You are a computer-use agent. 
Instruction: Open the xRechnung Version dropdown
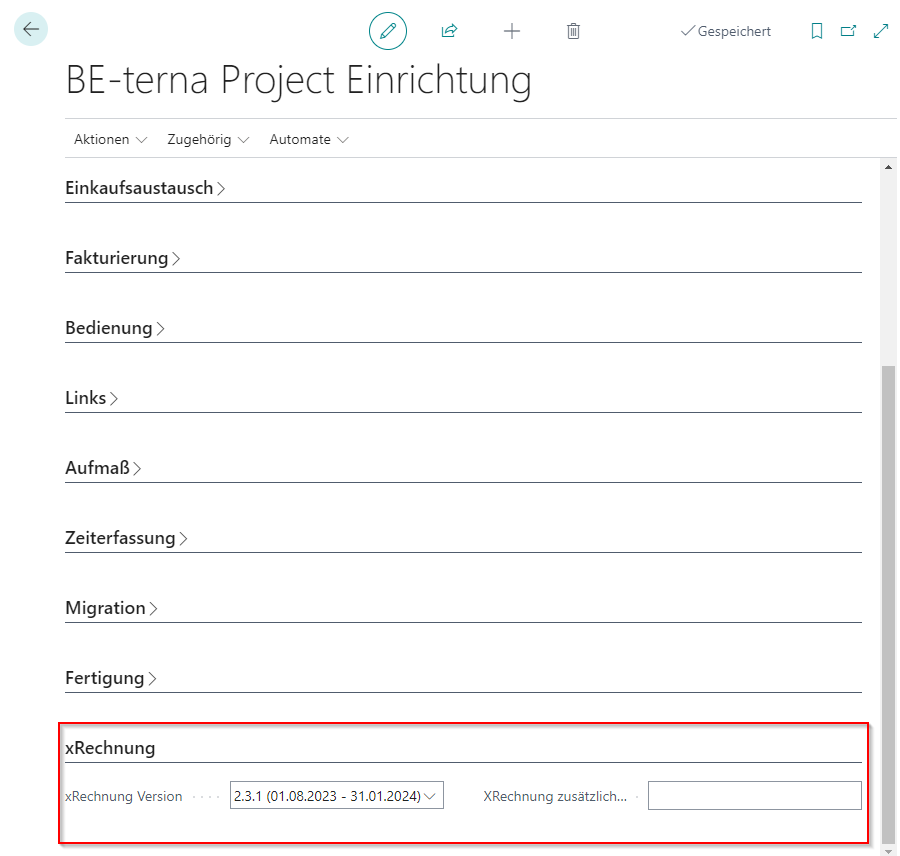tap(336, 796)
